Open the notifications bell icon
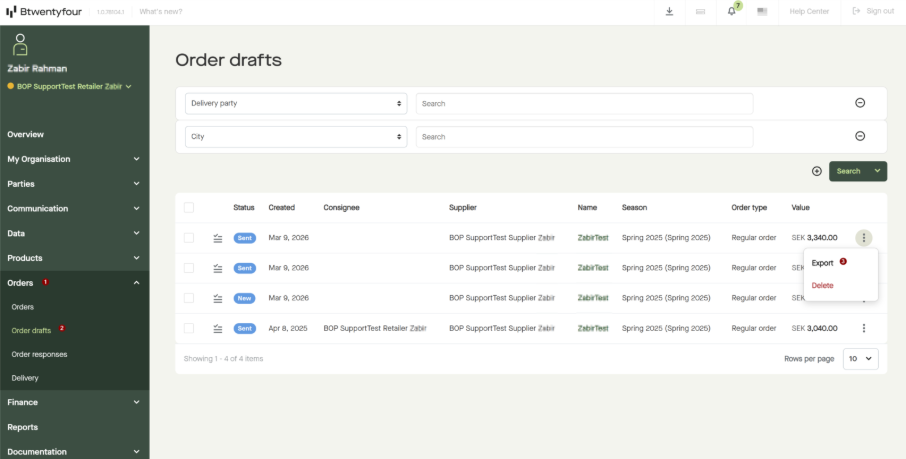906x459 pixels. point(731,12)
